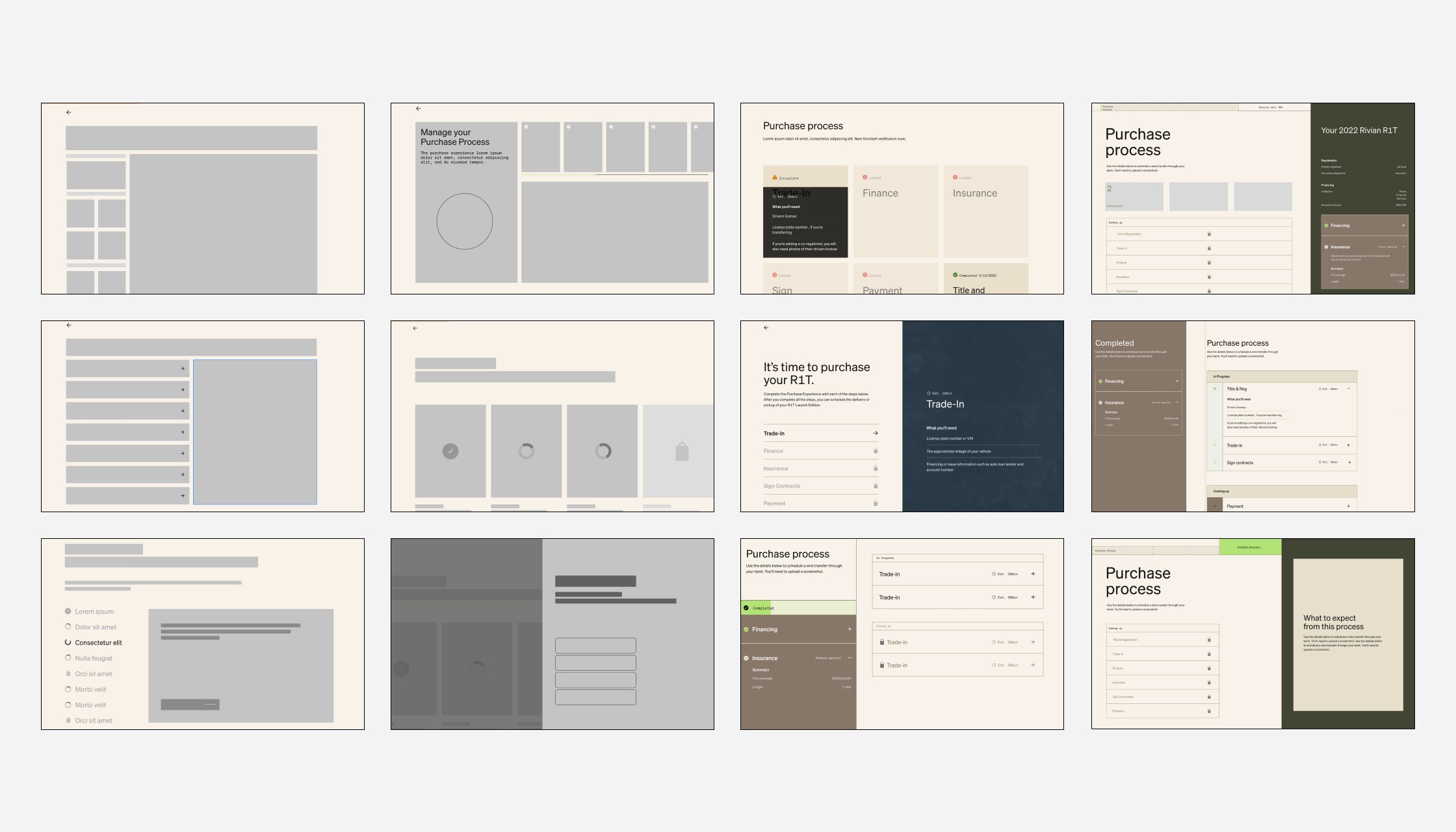Expand Financing row in brown sidebar
The height and width of the screenshot is (832, 1456).
coord(849,629)
